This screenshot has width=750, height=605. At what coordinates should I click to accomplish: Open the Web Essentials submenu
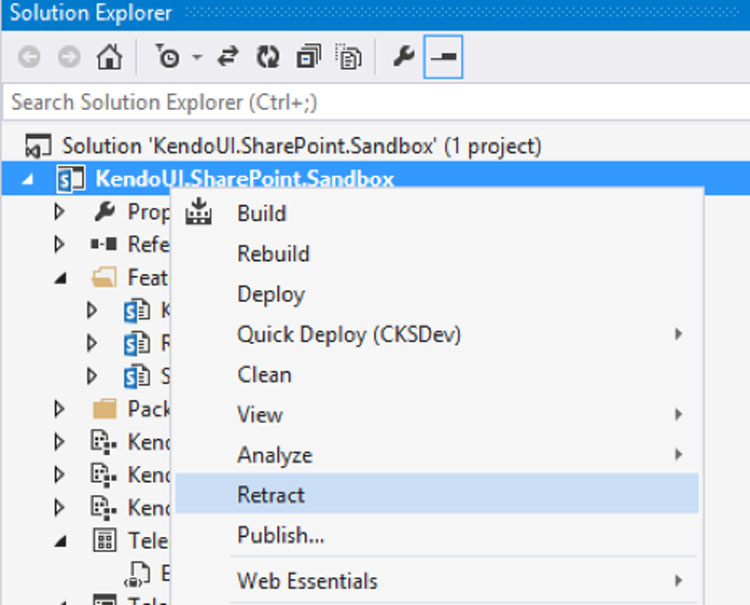pos(437,581)
